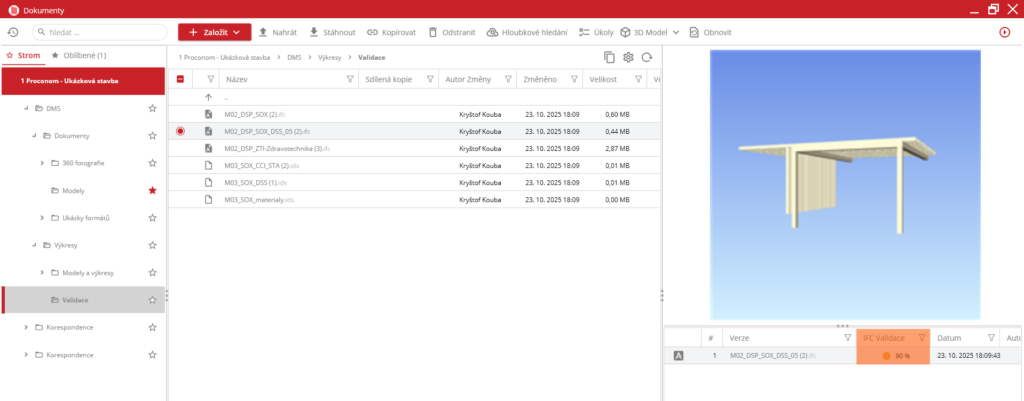Open the settings gear above file list
Screen dimensions: 1024x401
click(x=628, y=57)
